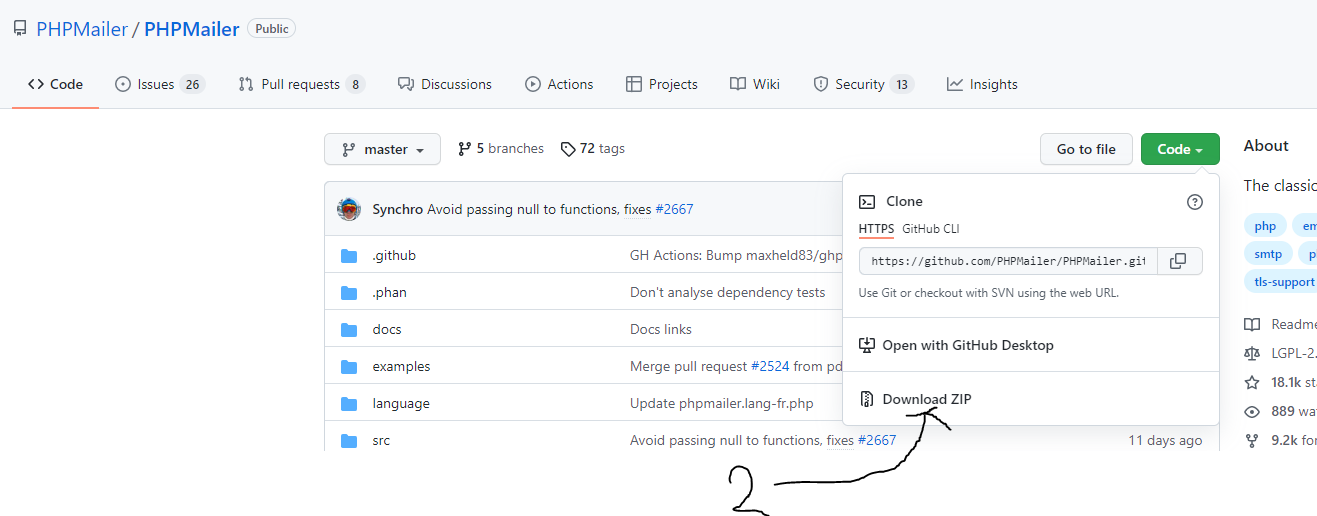1317x516 pixels.
Task: Go to the Discussions tab
Action: click(445, 84)
